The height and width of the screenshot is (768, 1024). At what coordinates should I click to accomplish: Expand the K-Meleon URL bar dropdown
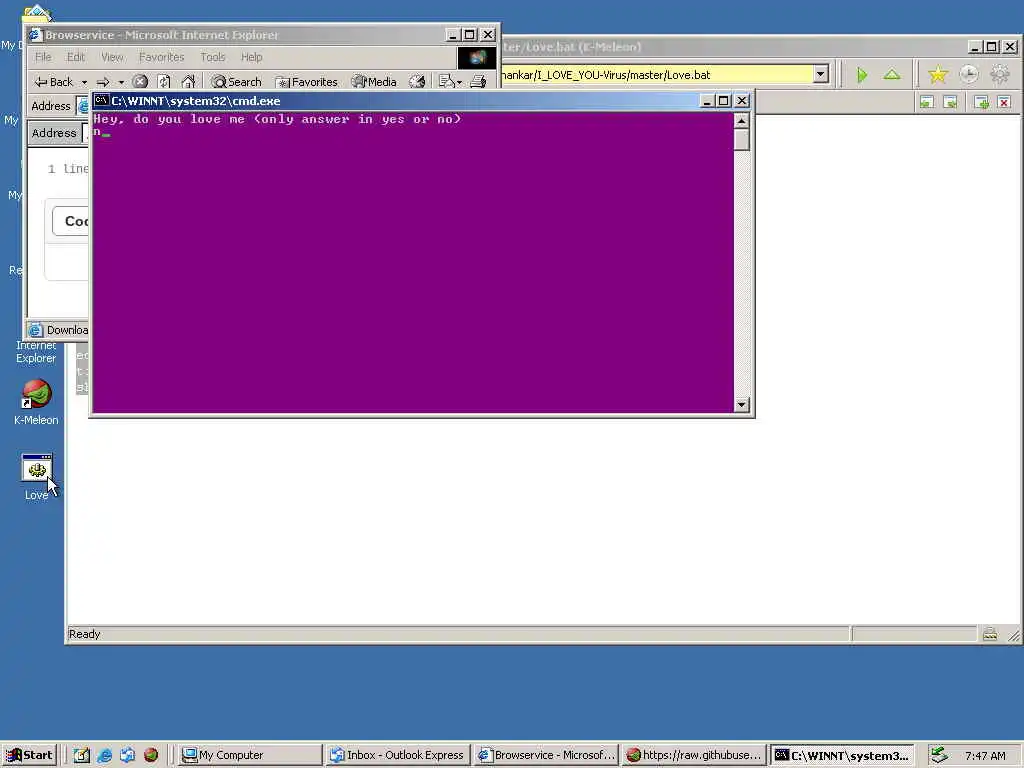coord(821,74)
